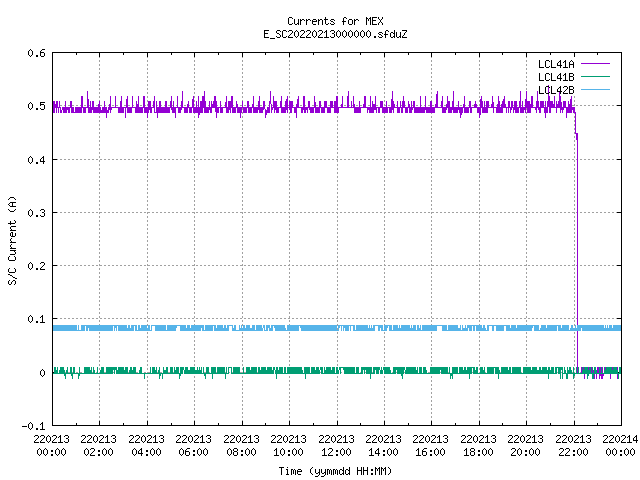This screenshot has height=480, width=640.
Task: Click the x-axis tick 220214 00:00
Action: [x=620, y=446]
